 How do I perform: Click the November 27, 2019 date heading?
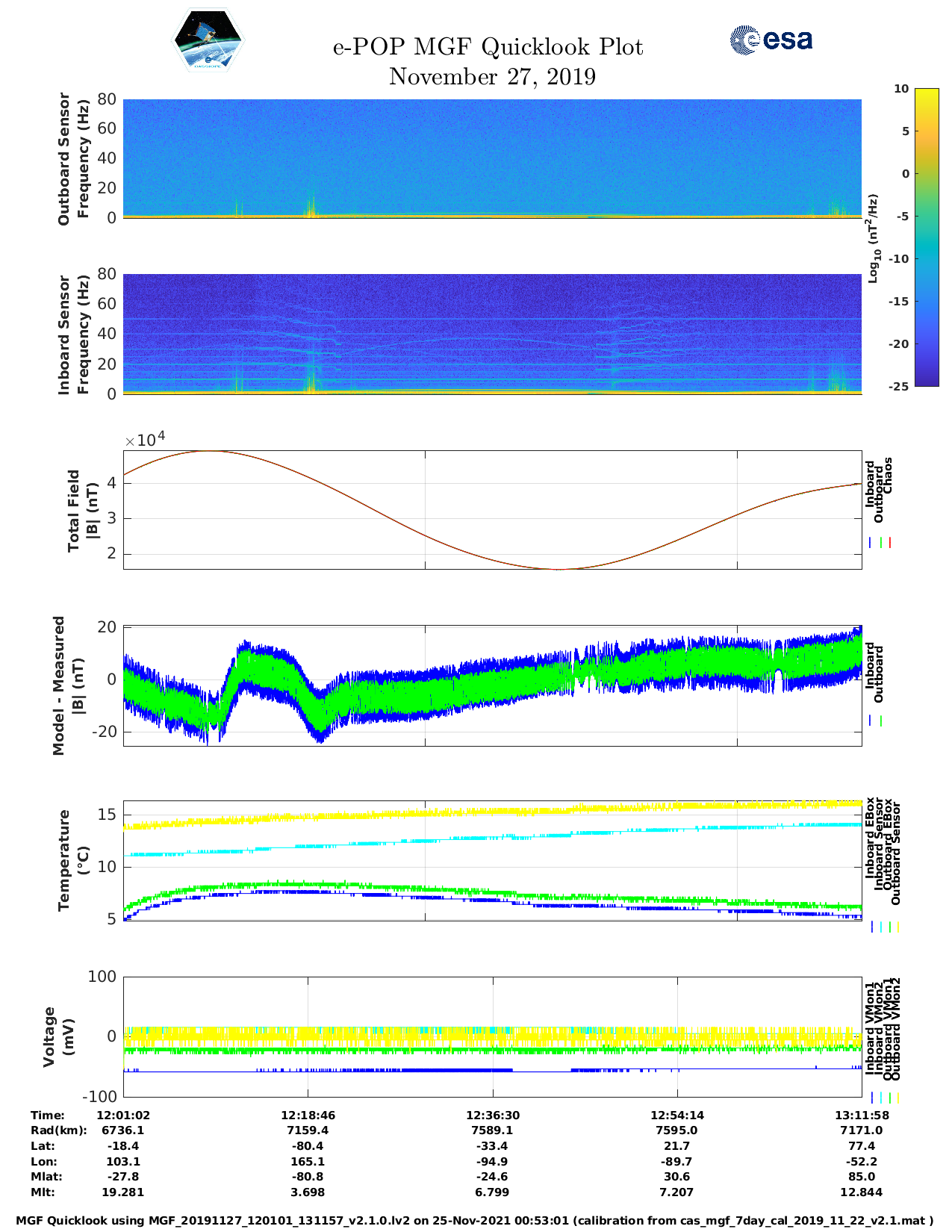tap(492, 77)
